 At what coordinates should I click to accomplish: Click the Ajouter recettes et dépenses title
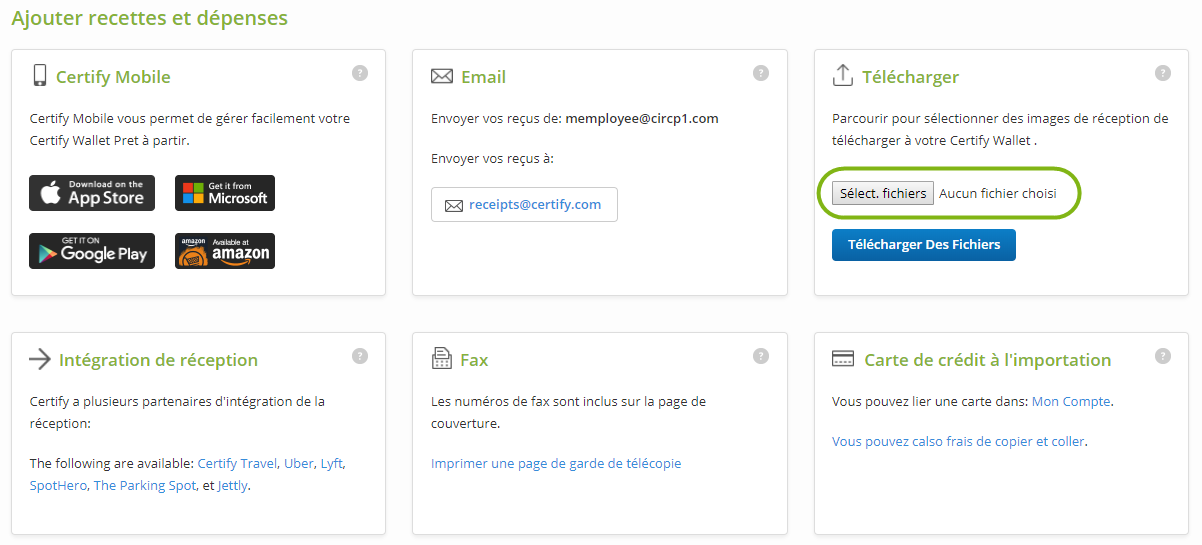[x=150, y=18]
